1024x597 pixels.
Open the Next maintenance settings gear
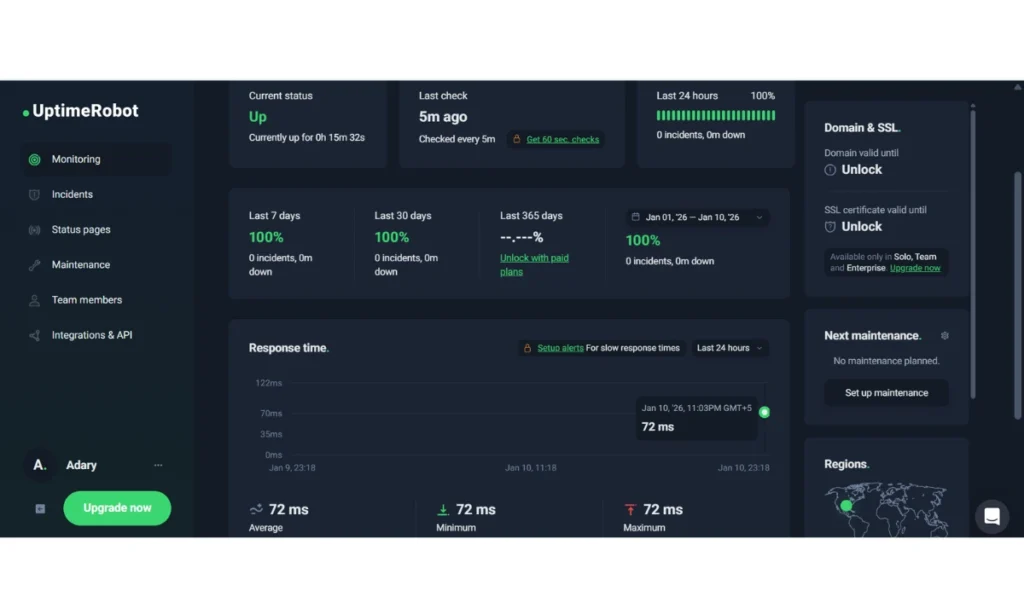pyautogui.click(x=945, y=336)
